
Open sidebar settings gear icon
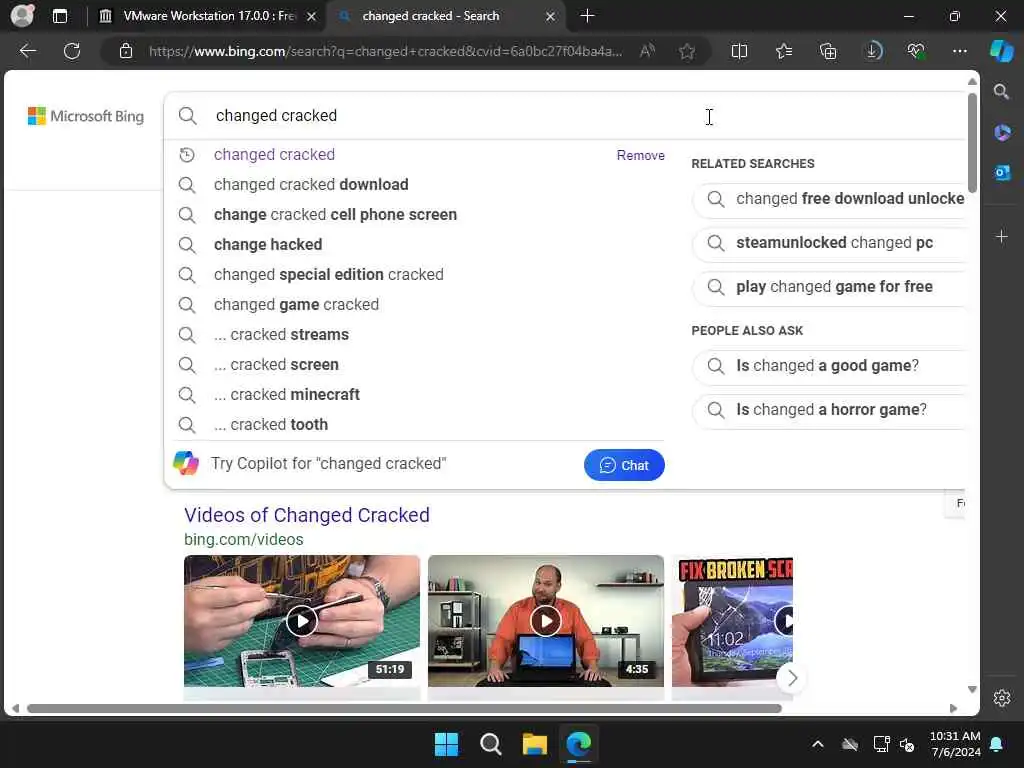point(1002,698)
